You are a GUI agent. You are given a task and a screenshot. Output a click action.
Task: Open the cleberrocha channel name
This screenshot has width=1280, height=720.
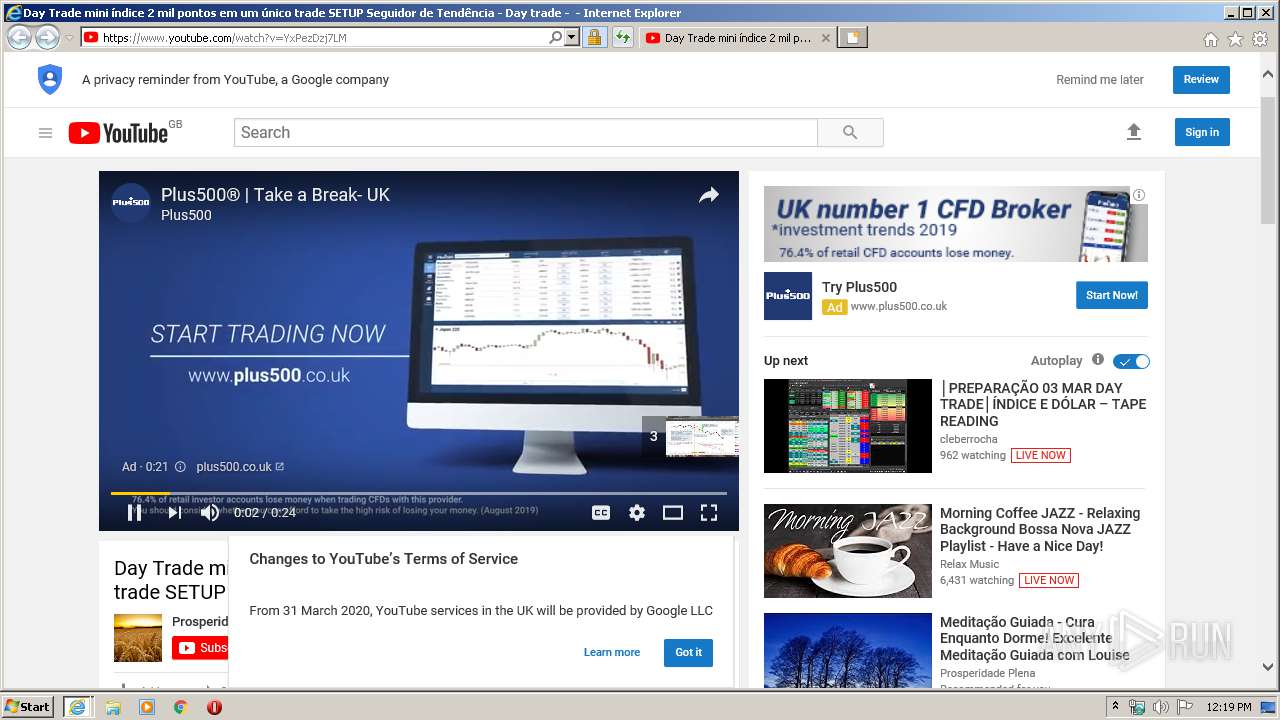click(x=969, y=439)
